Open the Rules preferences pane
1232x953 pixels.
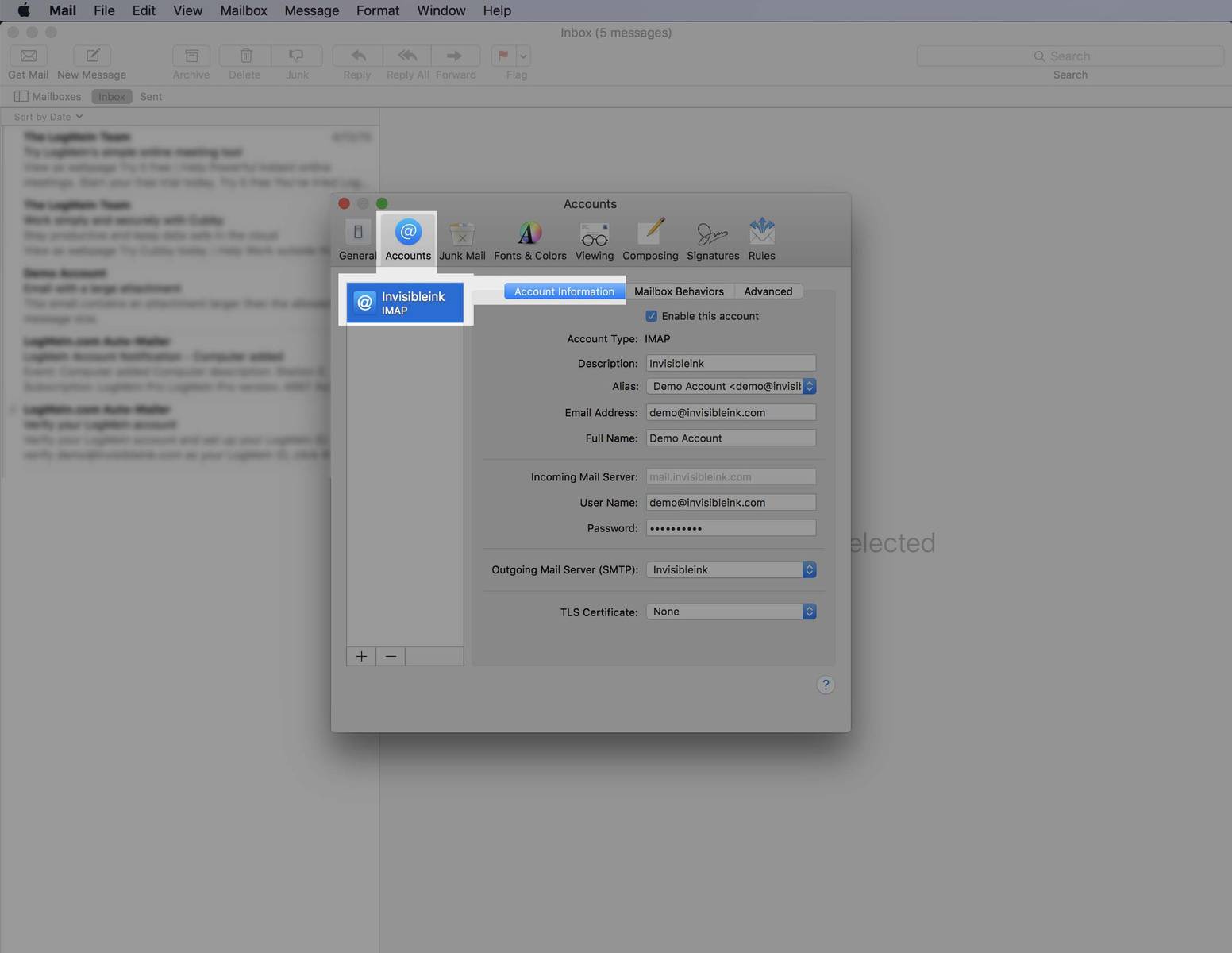coord(761,240)
